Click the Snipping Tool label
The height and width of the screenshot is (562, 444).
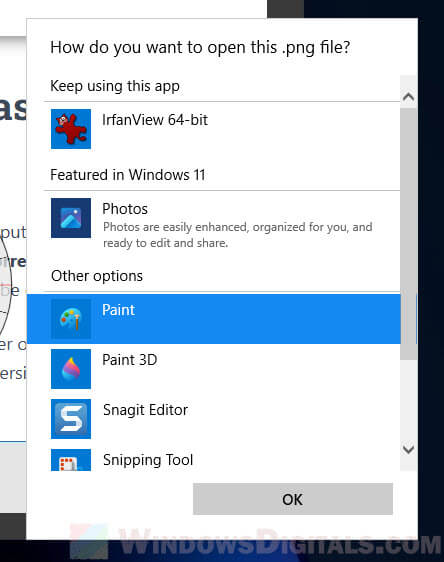pos(148,460)
